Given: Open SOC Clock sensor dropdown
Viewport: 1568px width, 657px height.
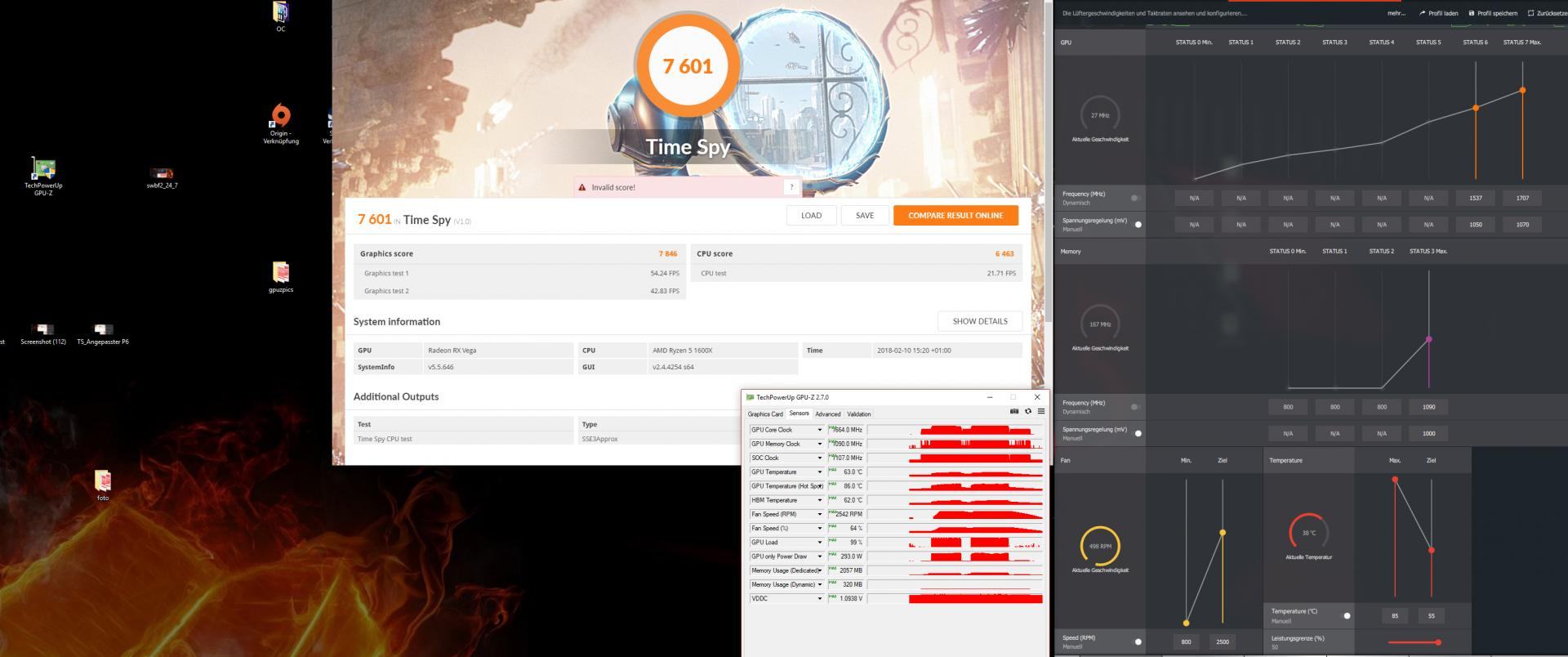Looking at the screenshot, I should click(x=819, y=458).
